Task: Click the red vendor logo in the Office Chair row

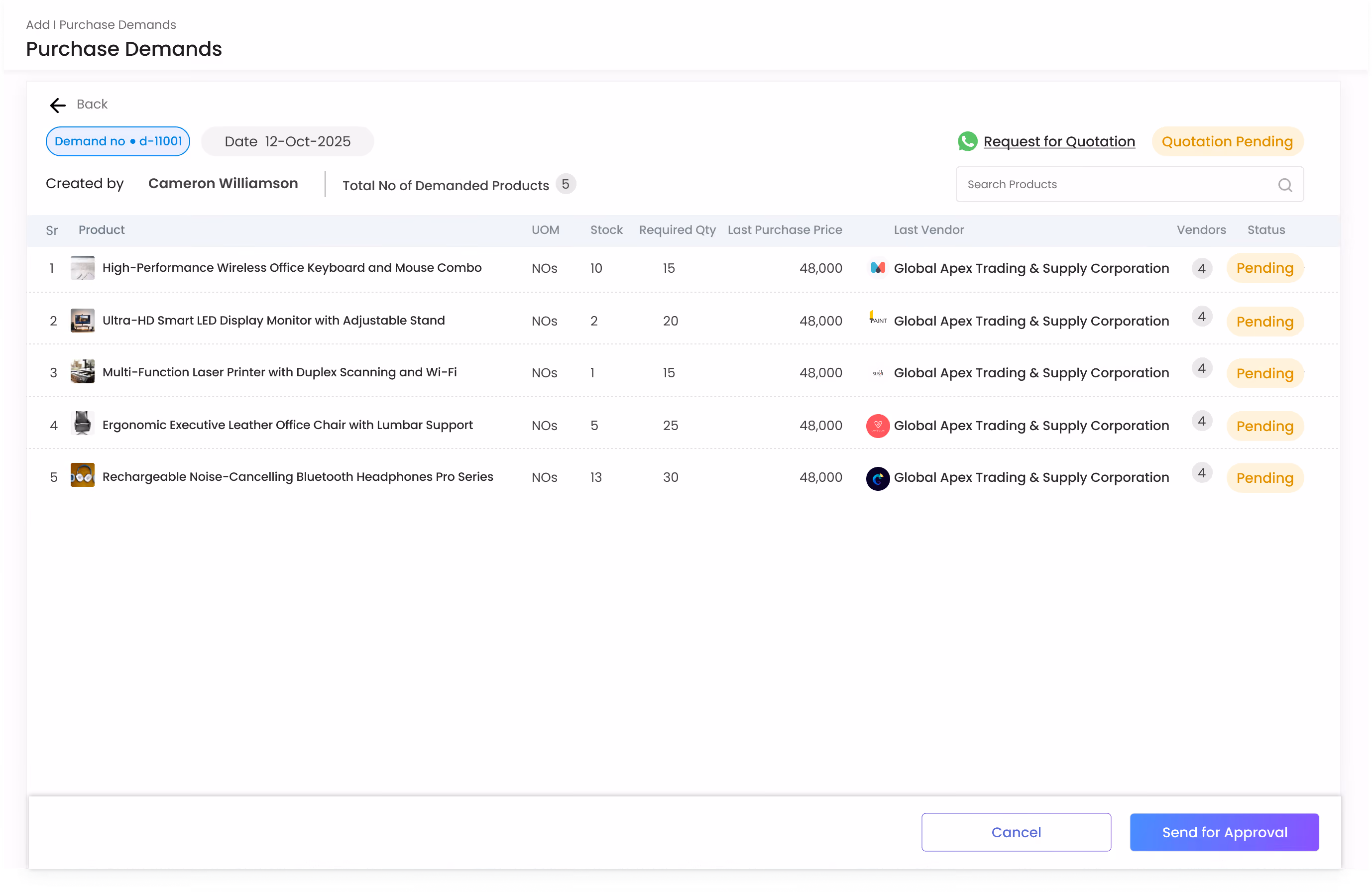Action: (x=877, y=426)
